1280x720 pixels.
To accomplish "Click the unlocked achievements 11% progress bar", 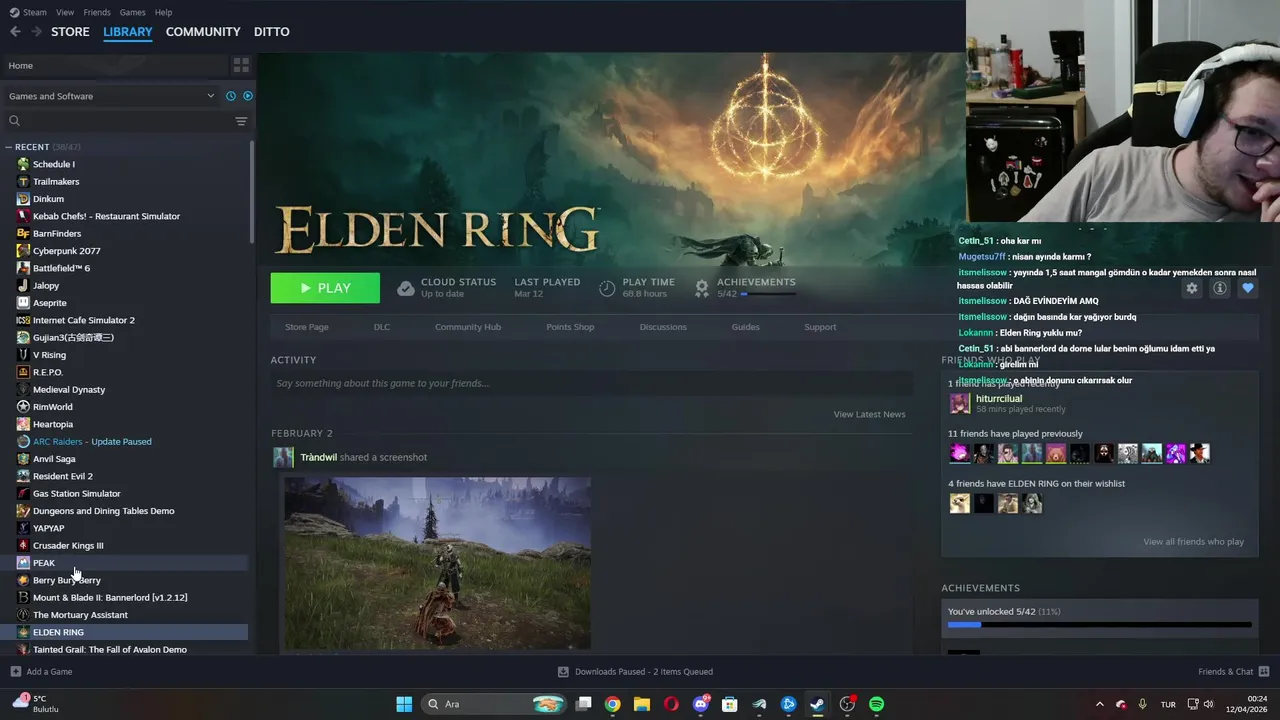I will click(x=1100, y=625).
